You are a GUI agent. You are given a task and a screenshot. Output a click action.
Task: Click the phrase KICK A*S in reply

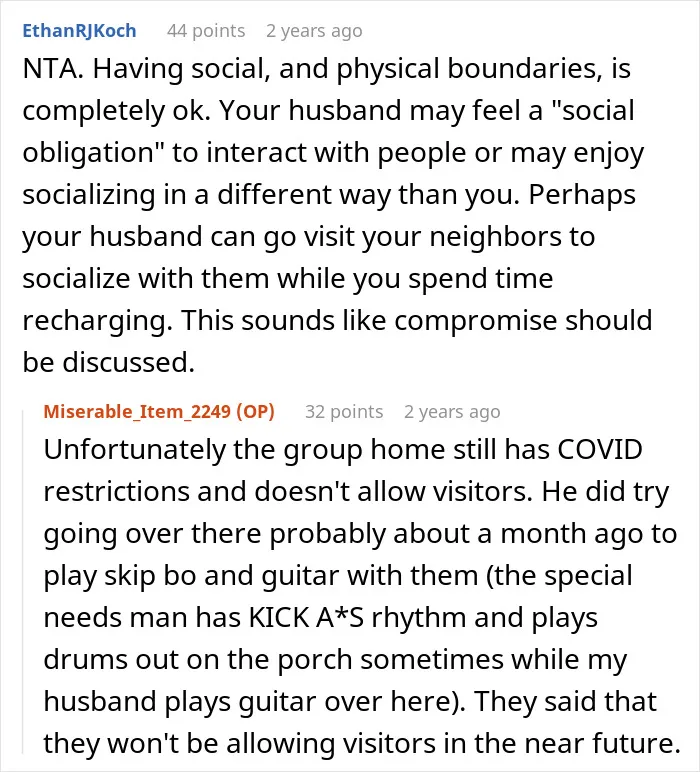click(306, 617)
